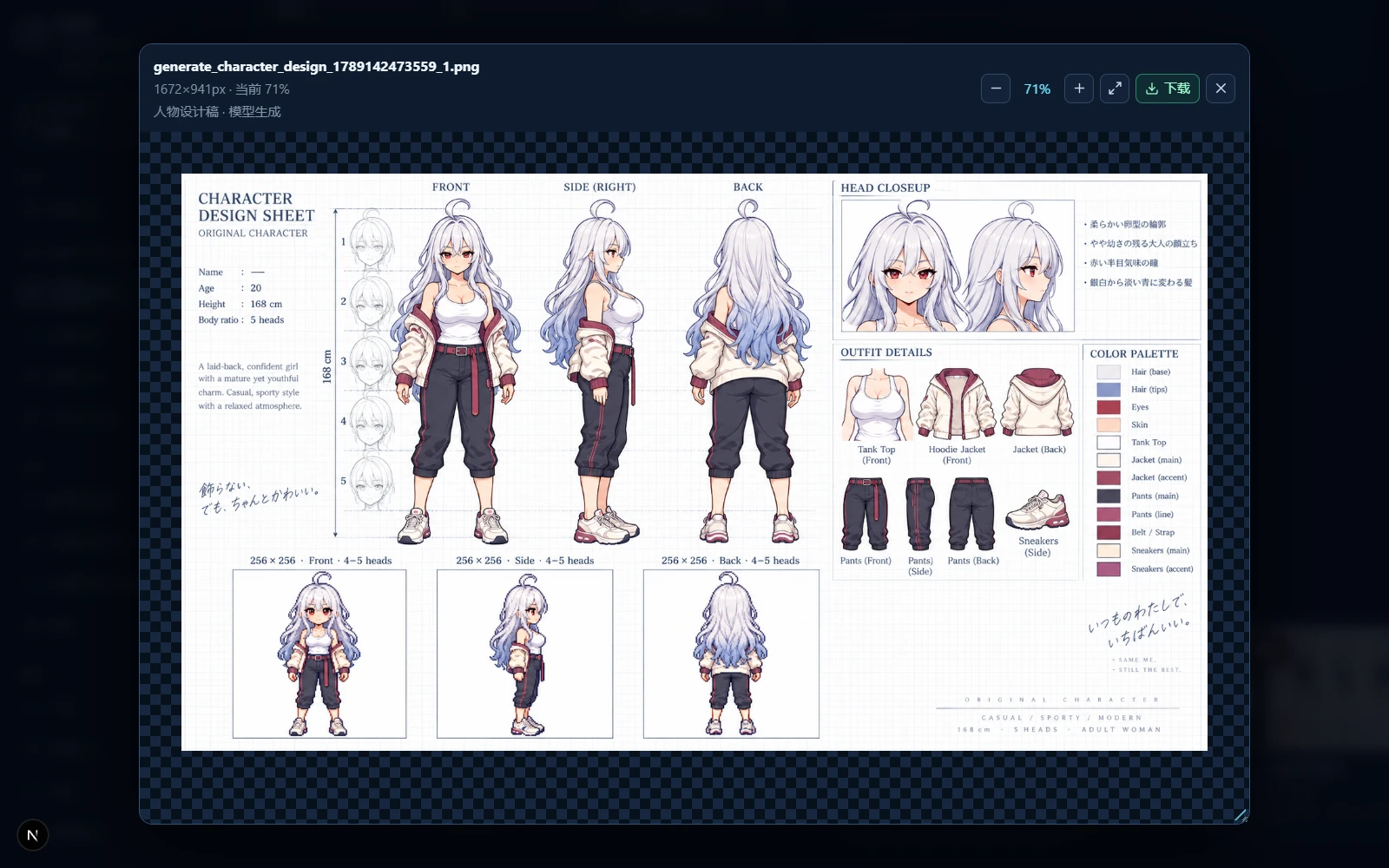Download the image via the 下载 button
Image resolution: width=1389 pixels, height=868 pixels.
click(1168, 89)
